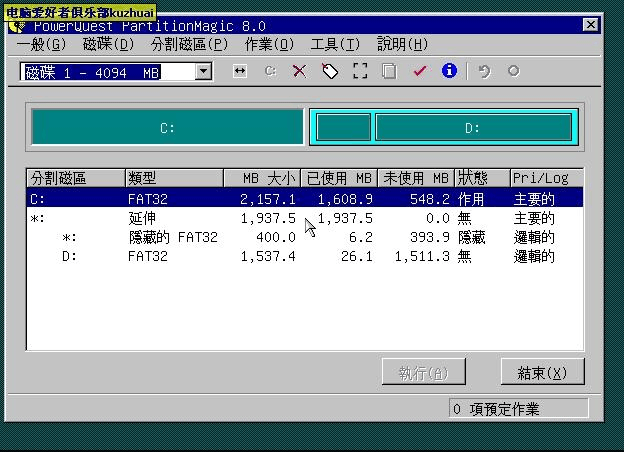Select the D: row in partition list
Image resolution: width=624 pixels, height=452 pixels.
pyautogui.click(x=305, y=256)
